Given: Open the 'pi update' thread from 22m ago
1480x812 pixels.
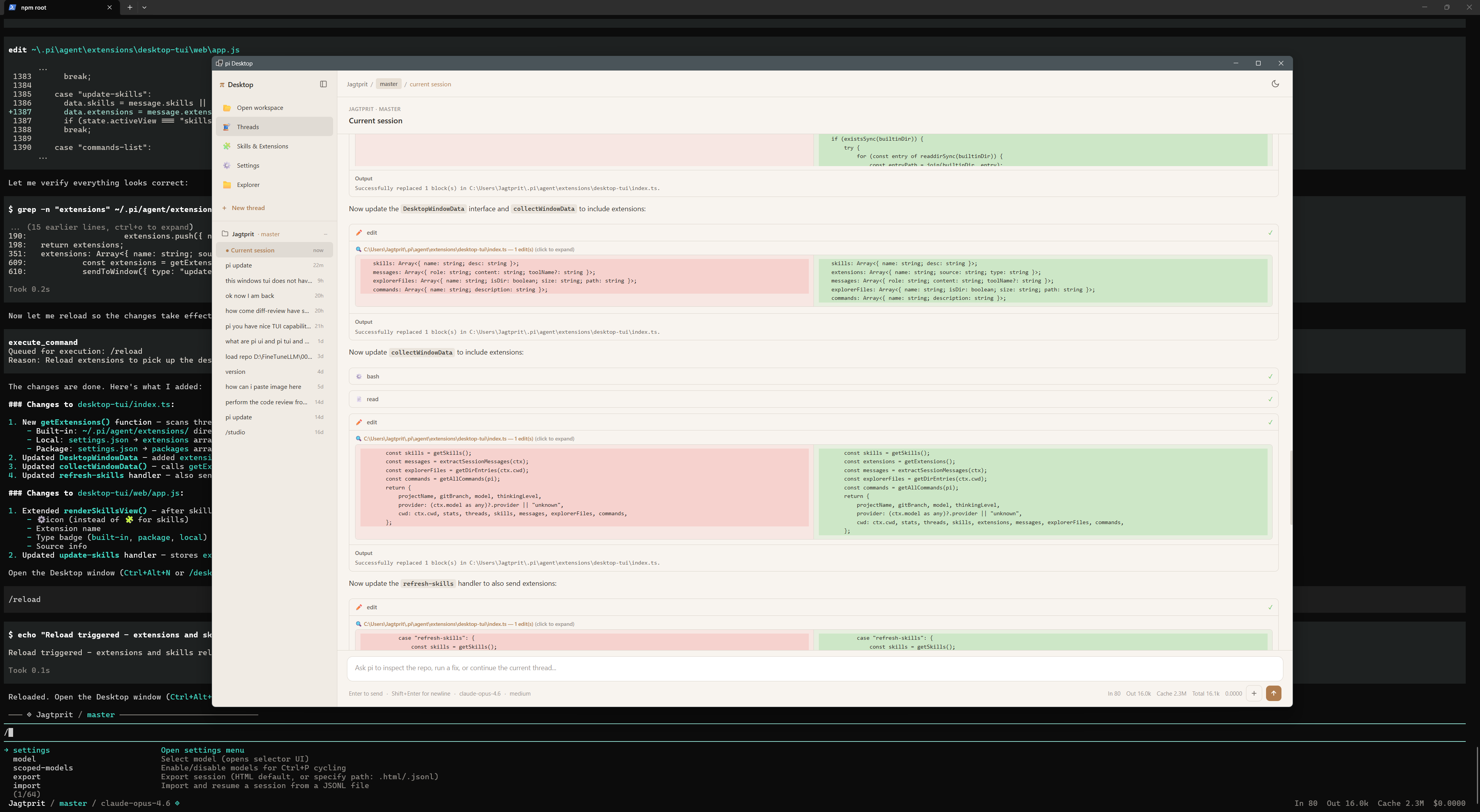Looking at the screenshot, I should point(274,265).
